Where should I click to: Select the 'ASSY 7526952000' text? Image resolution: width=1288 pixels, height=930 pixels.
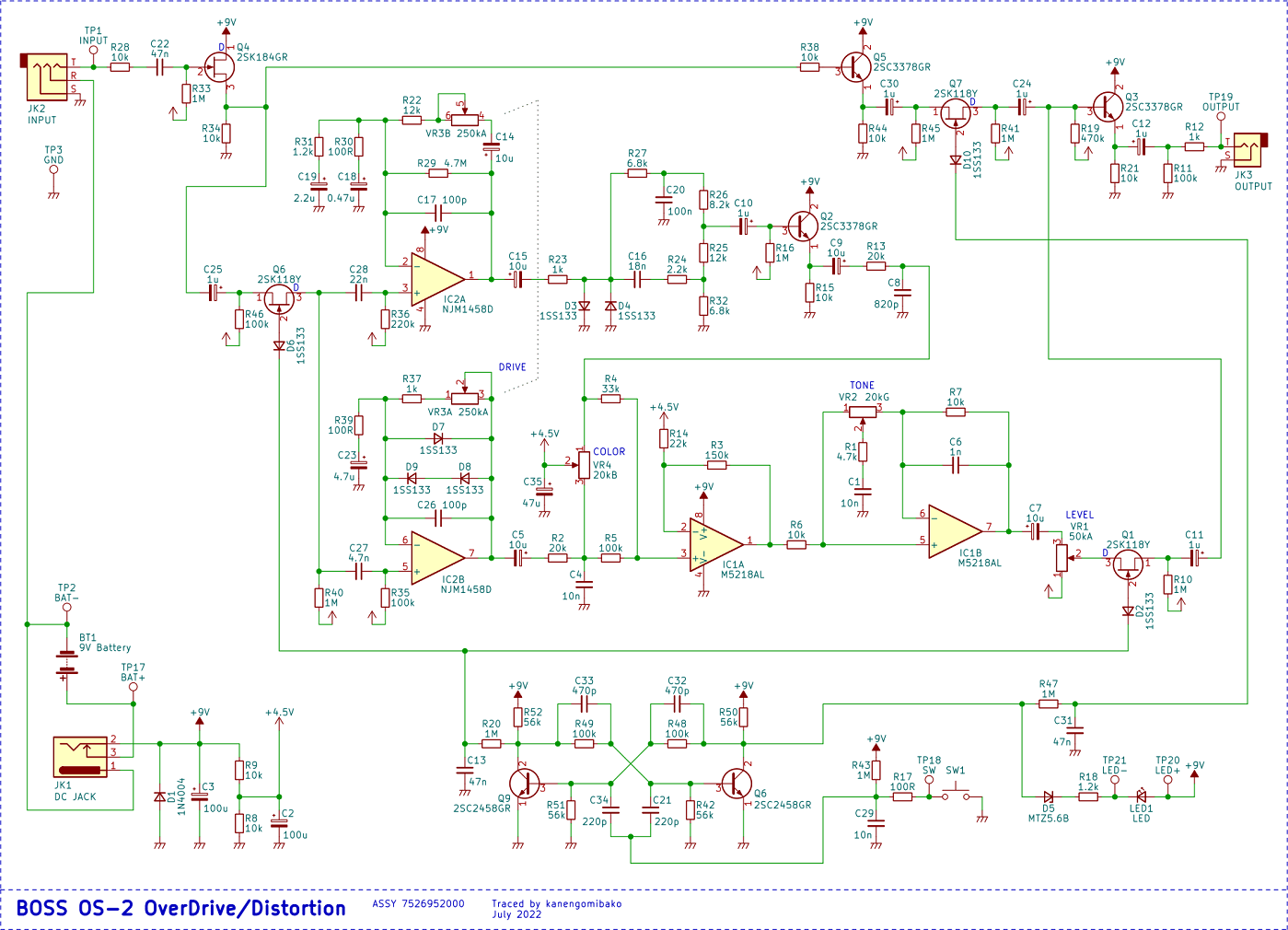[418, 904]
